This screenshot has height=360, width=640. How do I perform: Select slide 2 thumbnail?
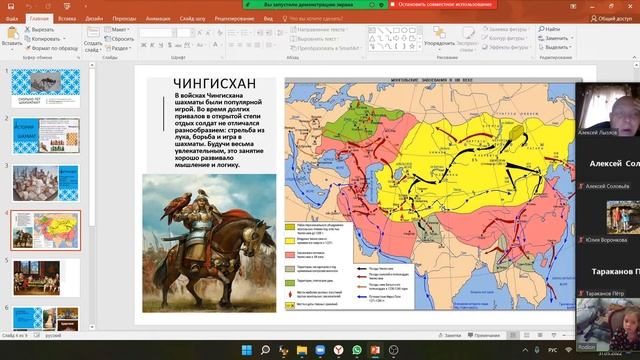point(46,136)
